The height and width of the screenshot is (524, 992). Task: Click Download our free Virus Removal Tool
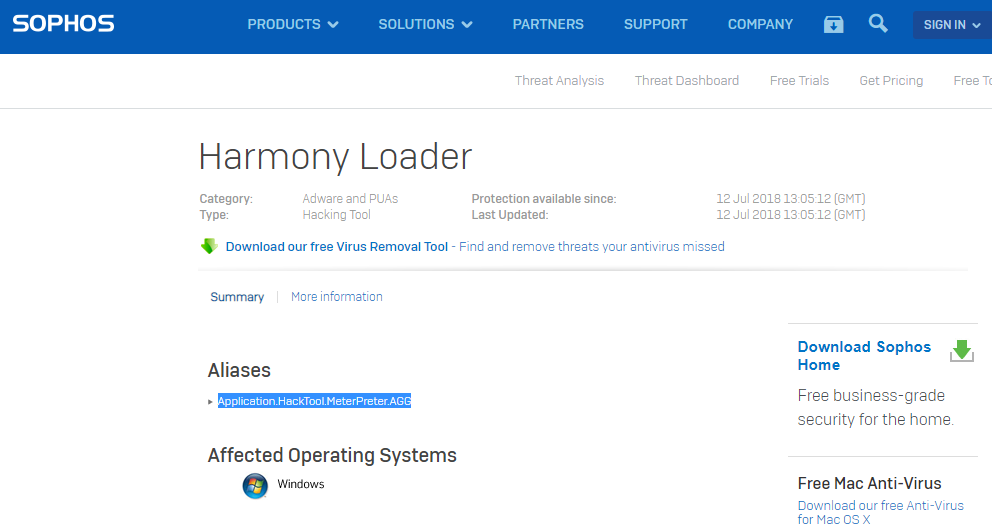click(337, 247)
